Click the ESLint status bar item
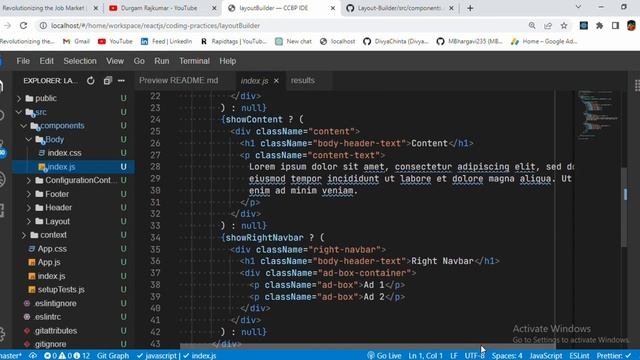The width and height of the screenshot is (640, 360). coord(579,356)
